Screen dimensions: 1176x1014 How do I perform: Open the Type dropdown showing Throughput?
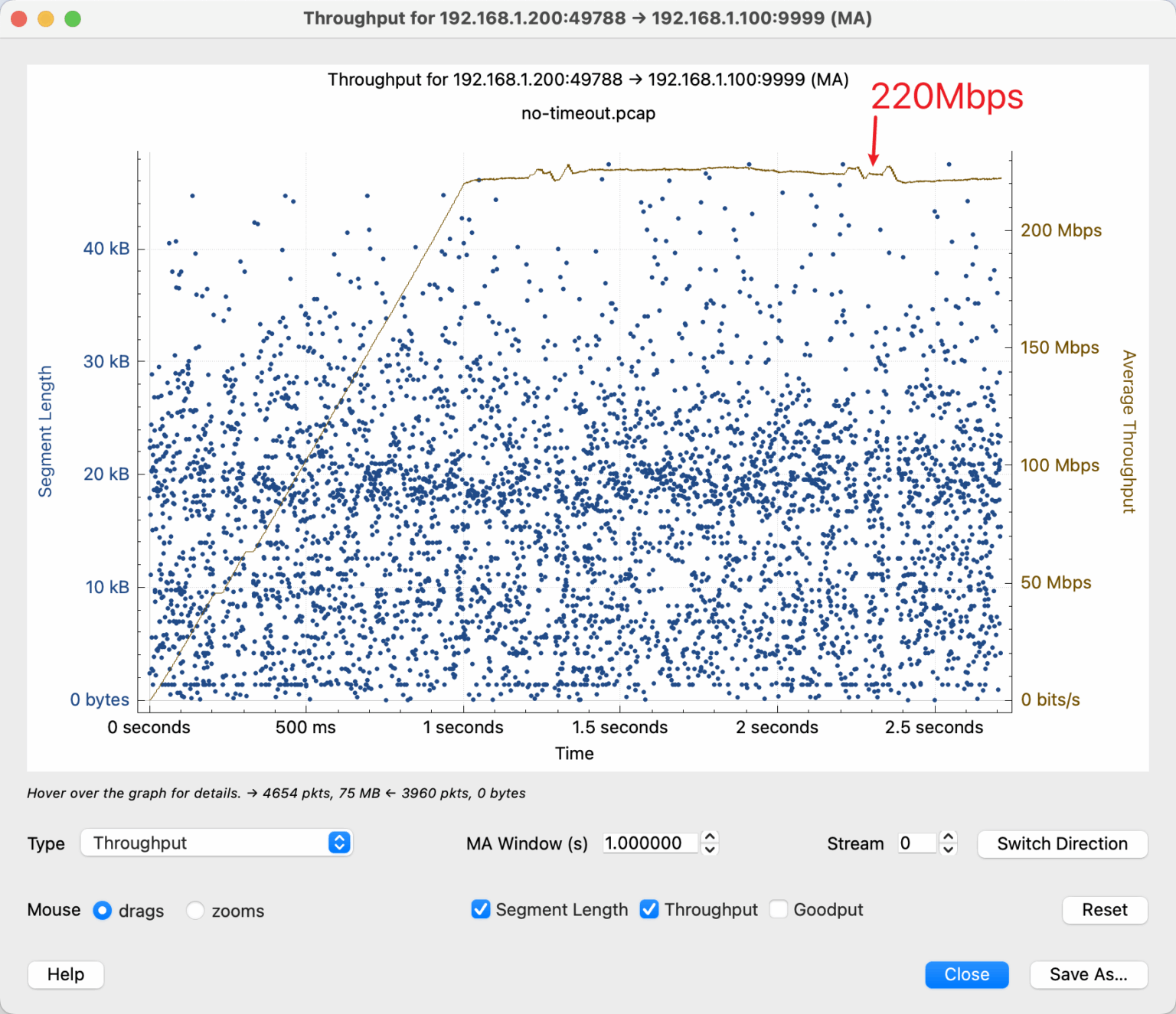[x=216, y=843]
